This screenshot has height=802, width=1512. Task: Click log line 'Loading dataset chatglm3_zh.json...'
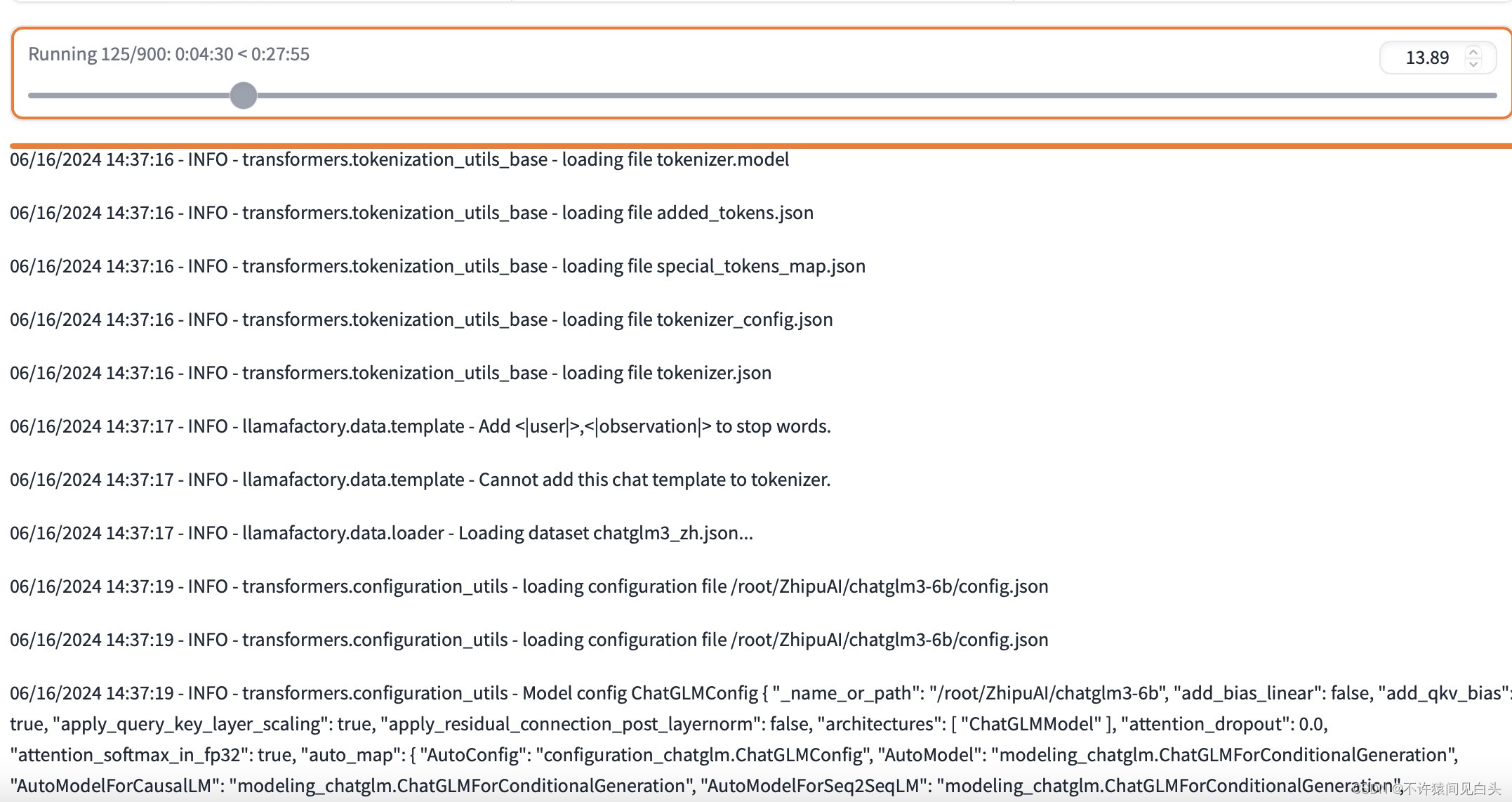click(381, 533)
